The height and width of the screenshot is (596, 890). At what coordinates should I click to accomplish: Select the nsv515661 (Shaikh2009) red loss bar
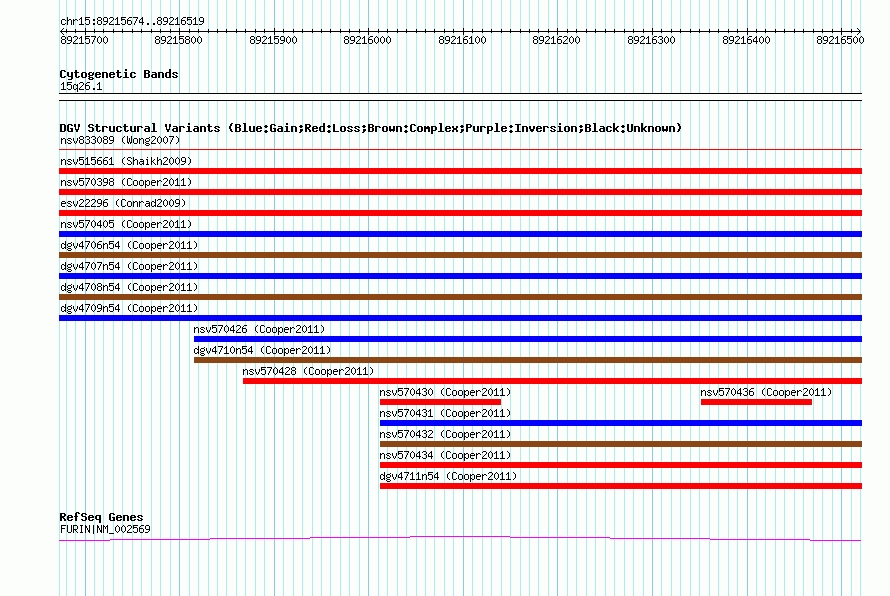pos(460,171)
